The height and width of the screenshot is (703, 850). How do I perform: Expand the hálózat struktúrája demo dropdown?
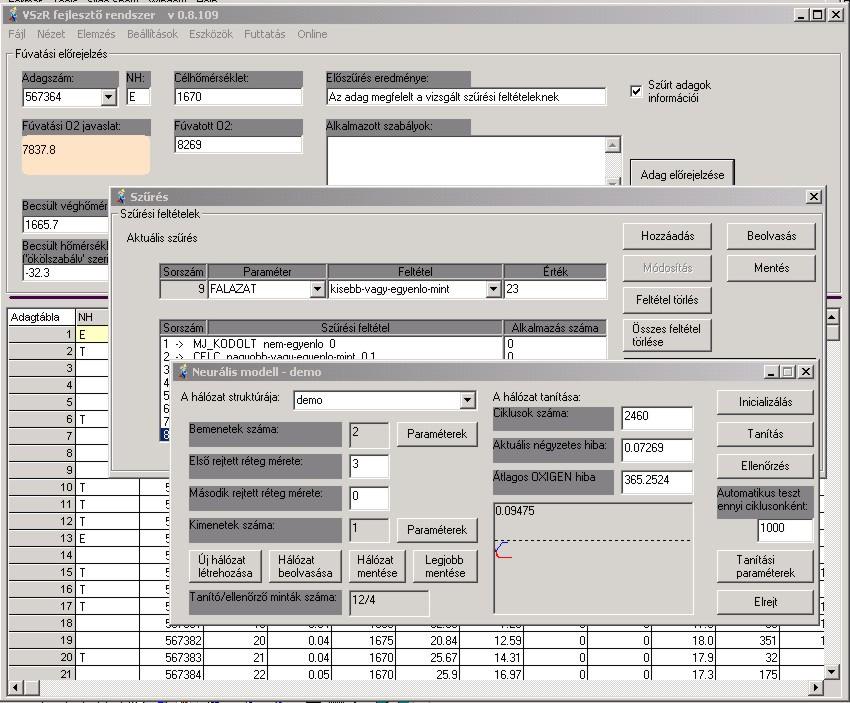click(x=467, y=401)
